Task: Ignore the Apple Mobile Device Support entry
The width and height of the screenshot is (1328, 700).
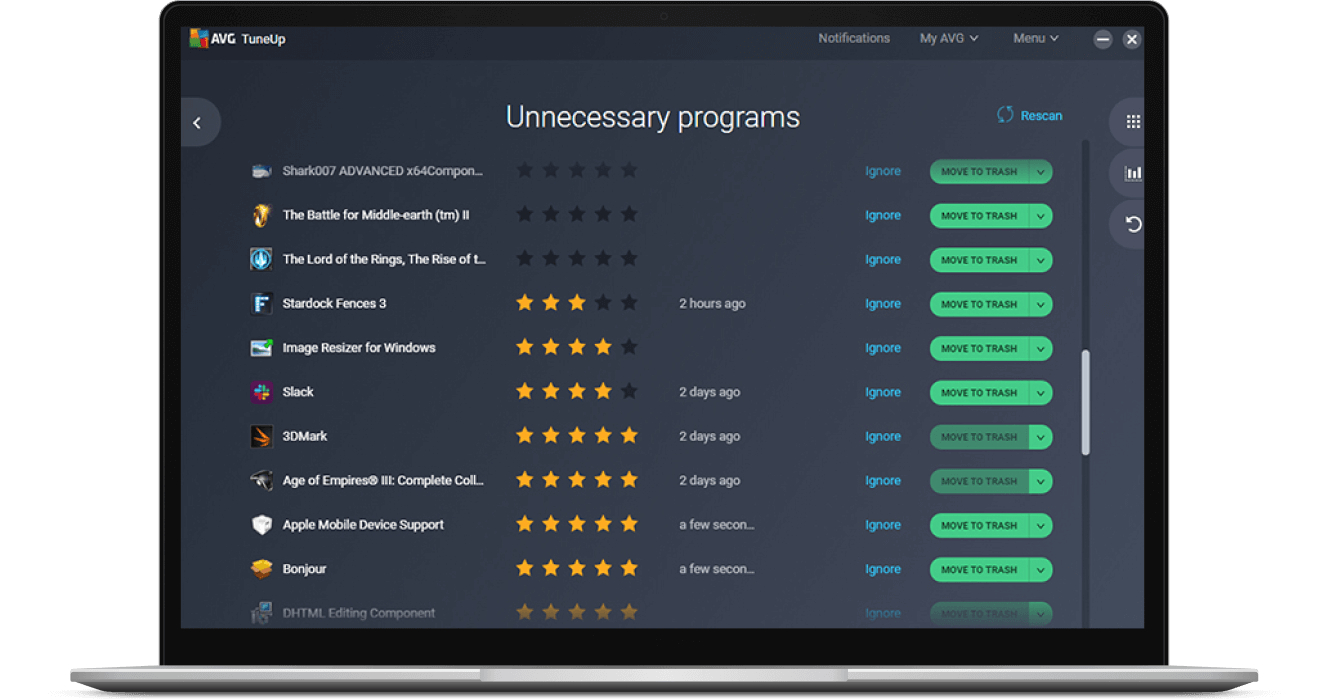Action: [882, 525]
